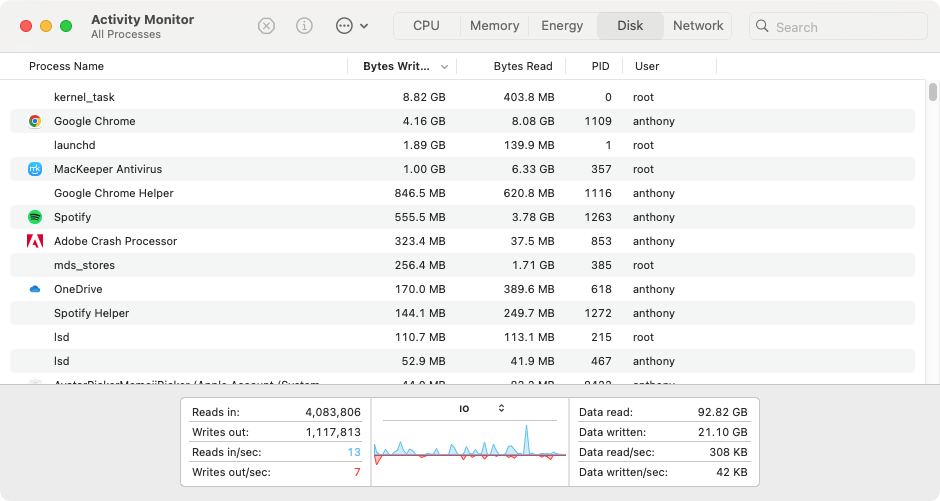This screenshot has height=501, width=940.
Task: Click the 8.82 GB bytes written value
Action: pos(424,97)
